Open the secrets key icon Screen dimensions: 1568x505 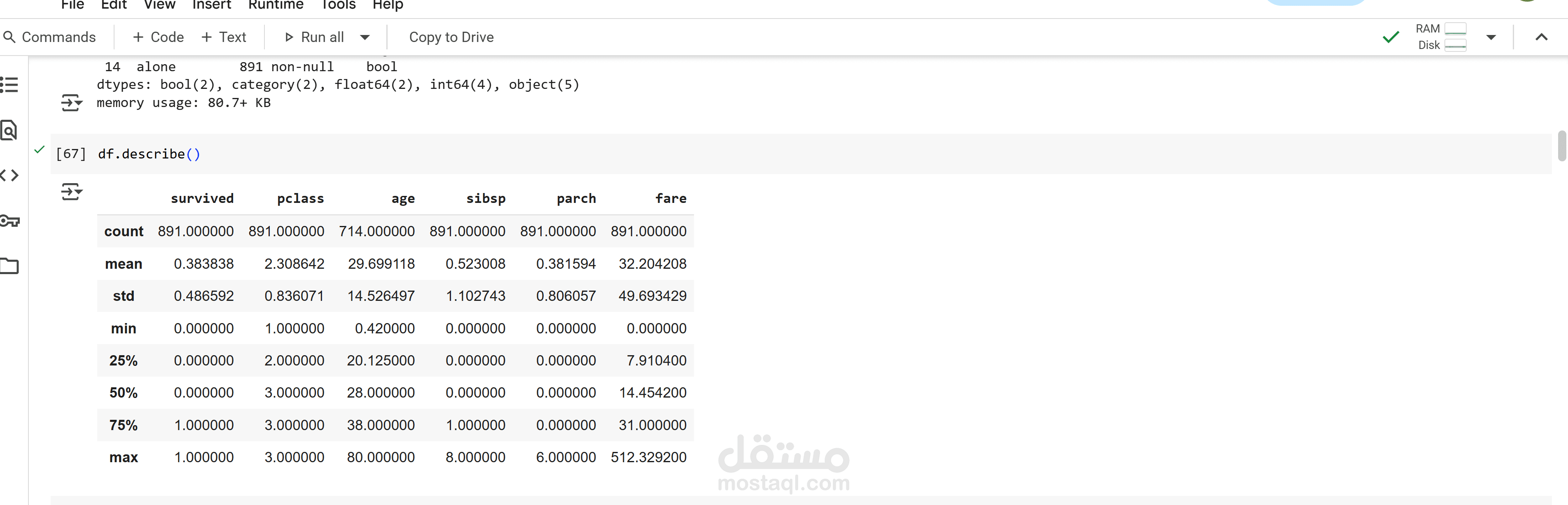[9, 221]
